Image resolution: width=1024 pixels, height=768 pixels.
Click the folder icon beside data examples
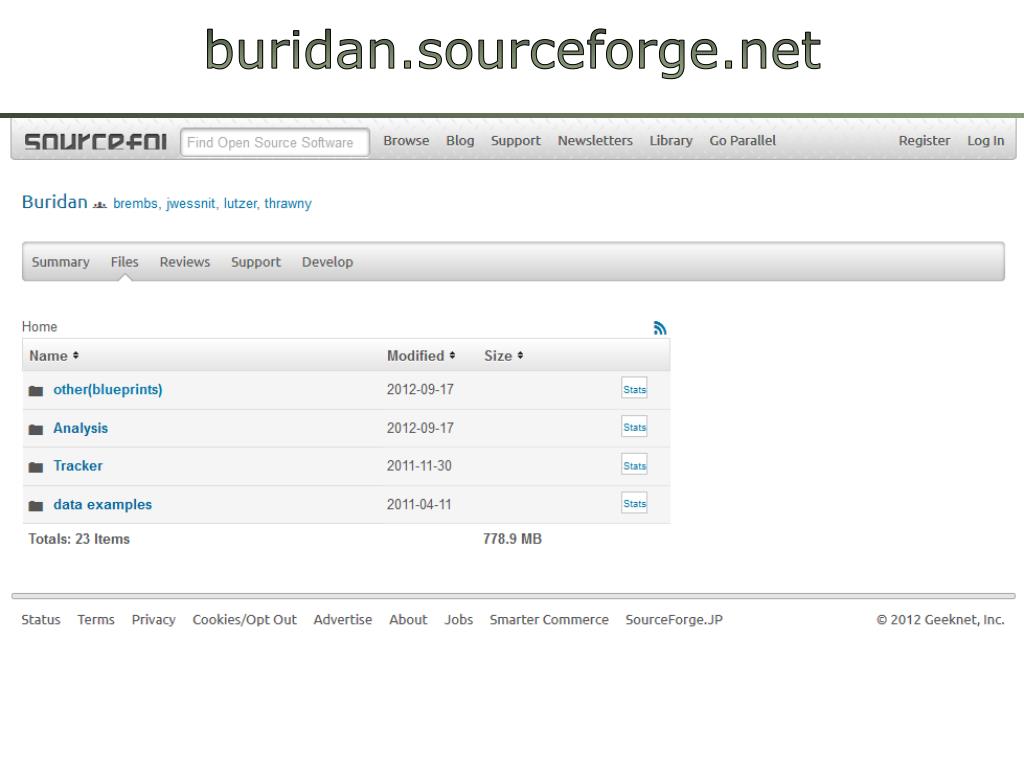36,505
